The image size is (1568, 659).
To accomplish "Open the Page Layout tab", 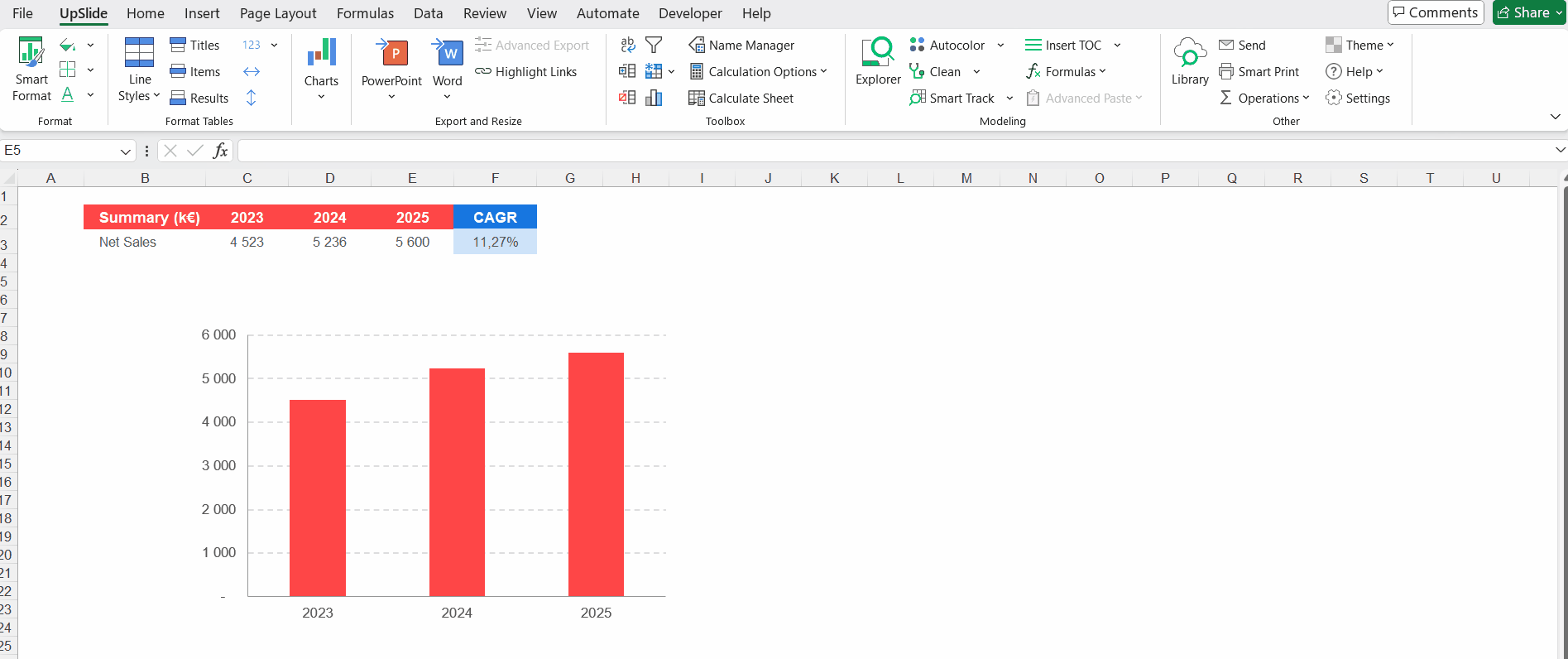I will click(278, 13).
